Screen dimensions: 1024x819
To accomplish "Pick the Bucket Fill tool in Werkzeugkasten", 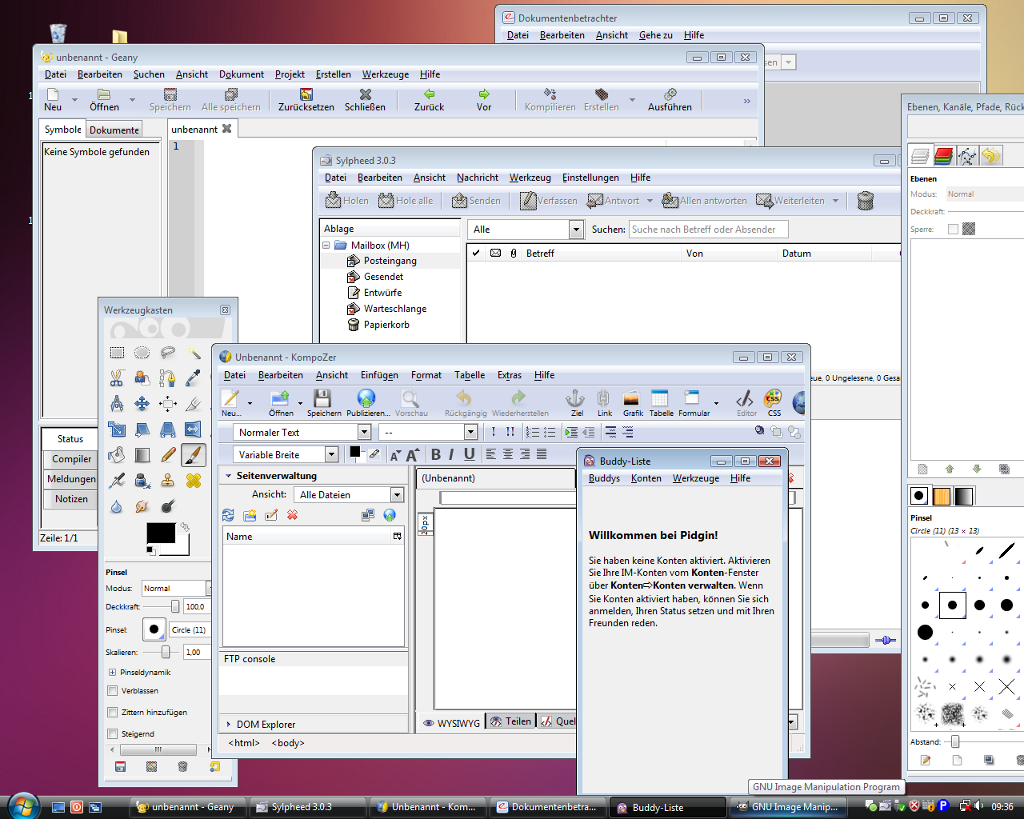I will [116, 456].
